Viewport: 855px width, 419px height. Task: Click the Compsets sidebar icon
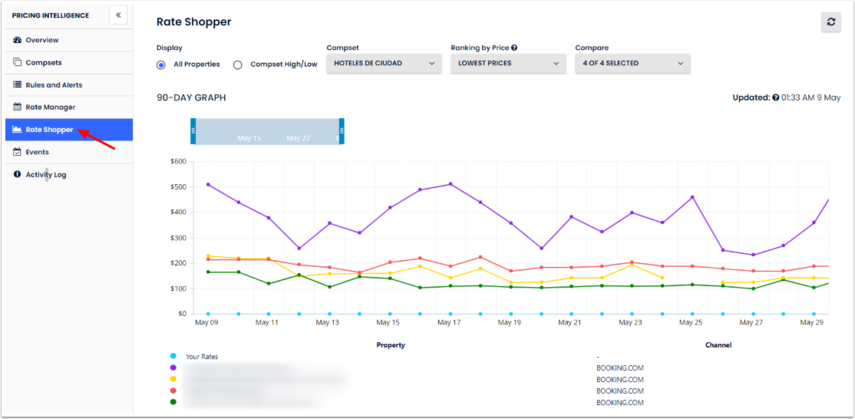pos(17,62)
